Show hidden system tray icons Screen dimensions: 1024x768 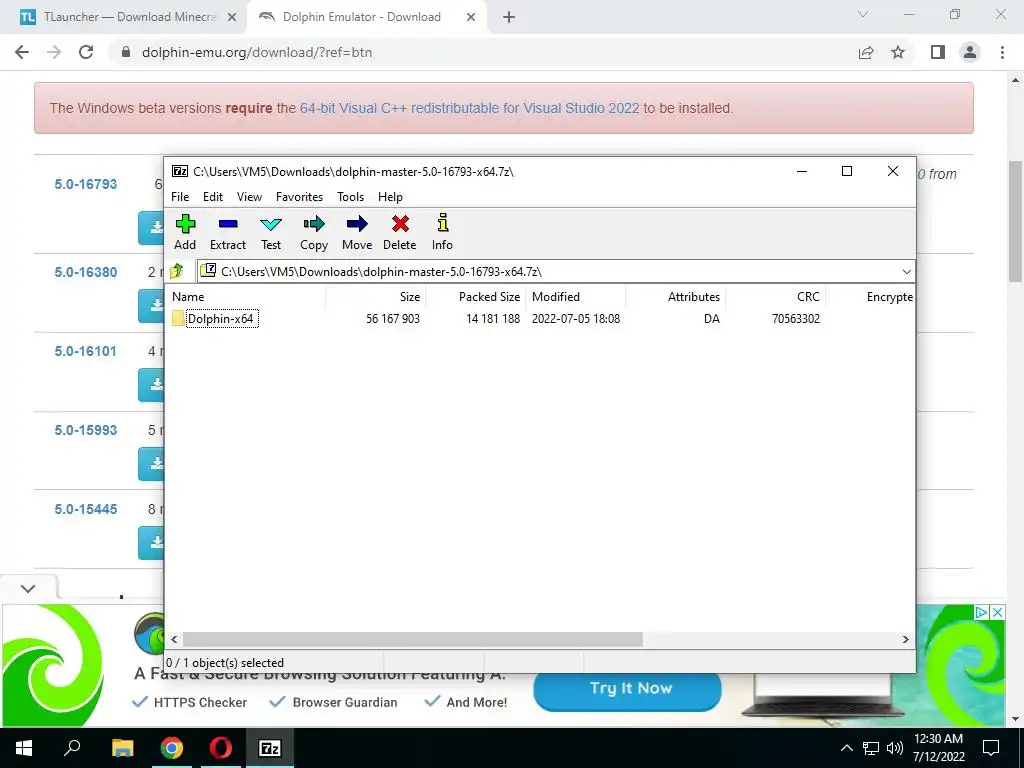tap(846, 748)
